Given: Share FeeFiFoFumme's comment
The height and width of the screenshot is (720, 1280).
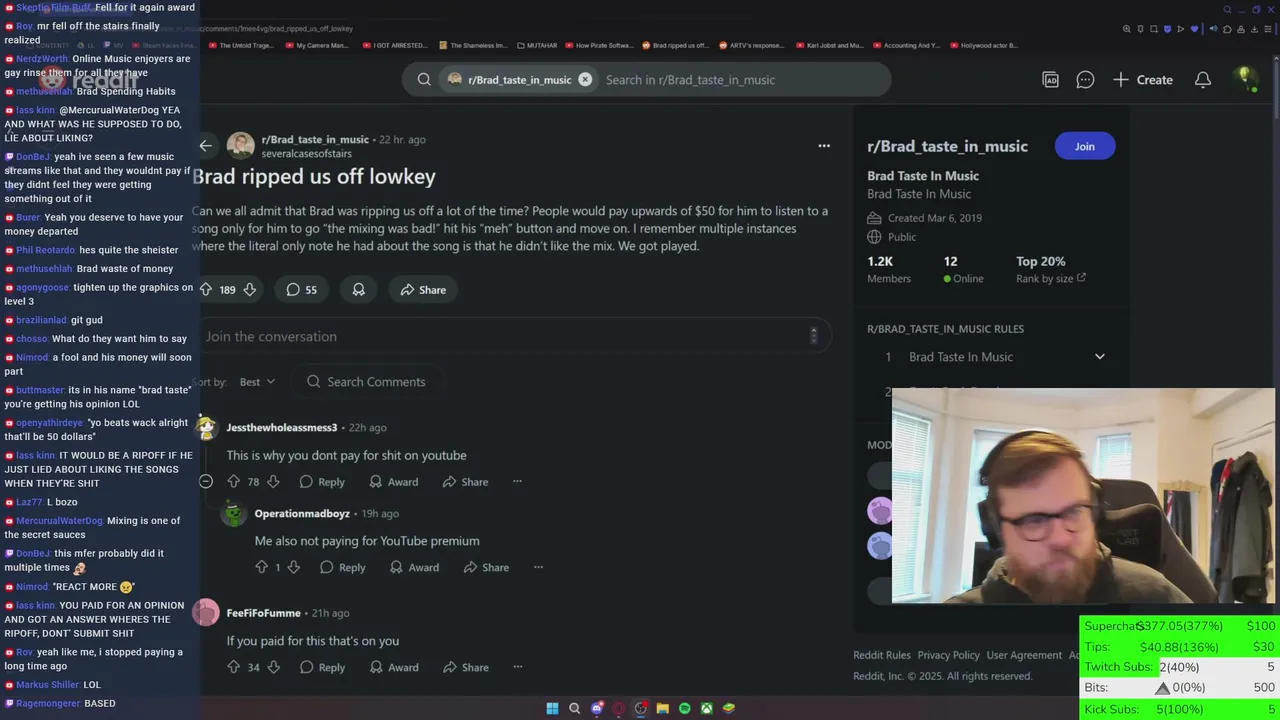Looking at the screenshot, I should pos(465,667).
